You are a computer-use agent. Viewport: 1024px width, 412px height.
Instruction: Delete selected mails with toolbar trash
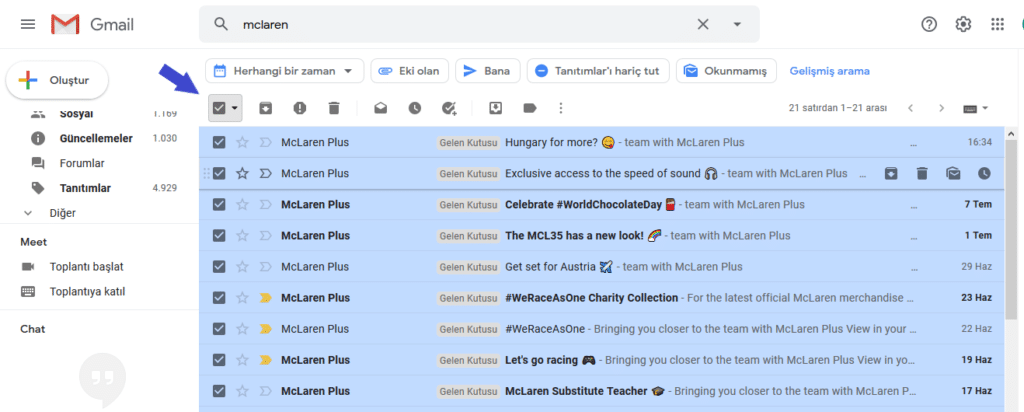pyautogui.click(x=334, y=108)
